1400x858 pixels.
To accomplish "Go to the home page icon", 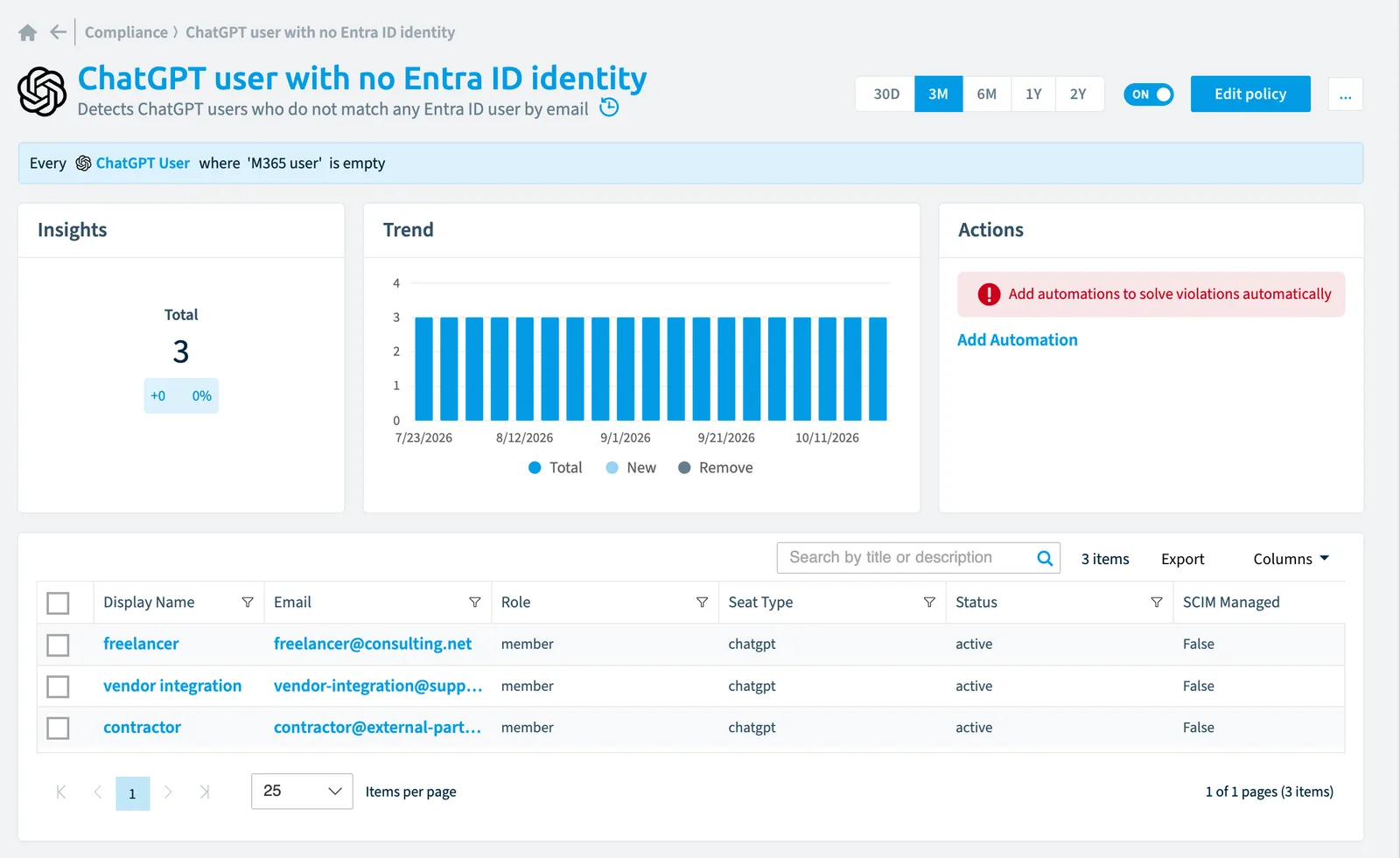I will click(28, 32).
